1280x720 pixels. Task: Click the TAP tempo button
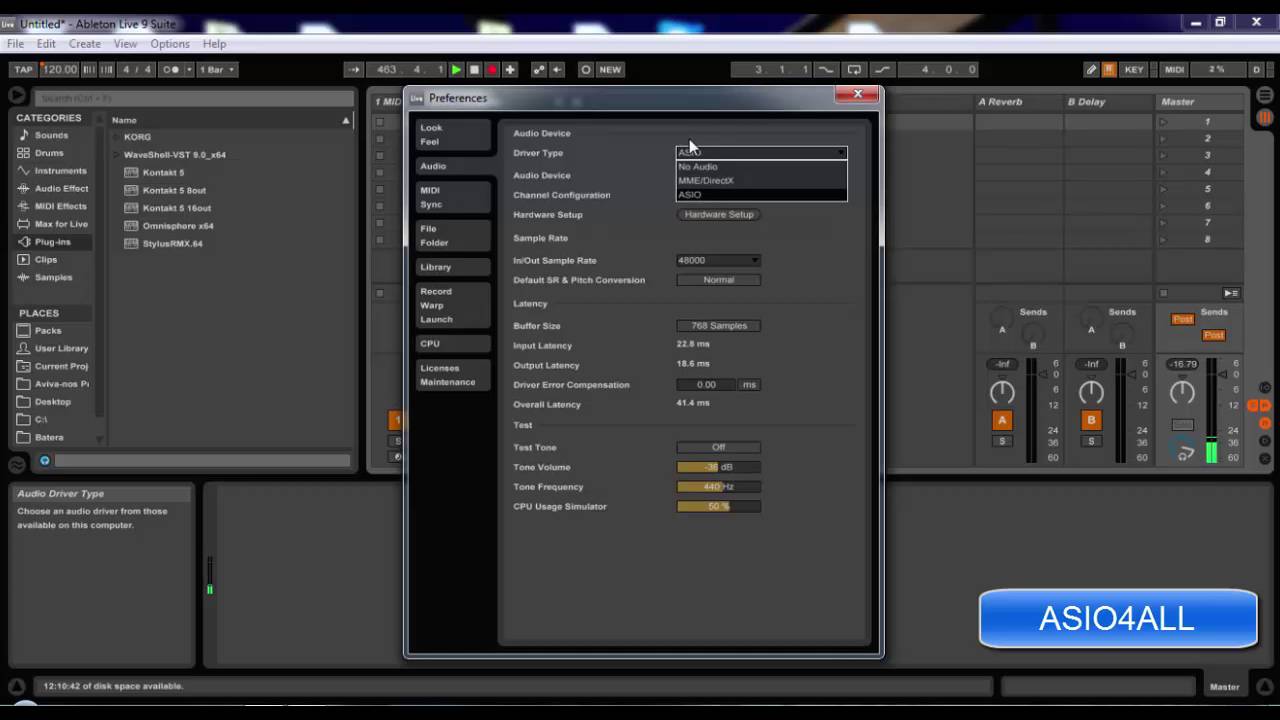23,70
